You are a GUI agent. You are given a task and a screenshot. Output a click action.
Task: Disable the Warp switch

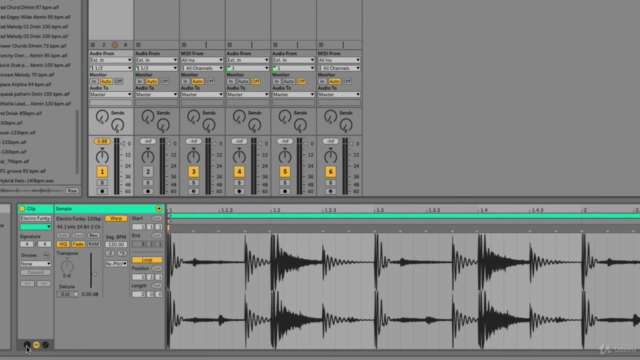coord(116,218)
